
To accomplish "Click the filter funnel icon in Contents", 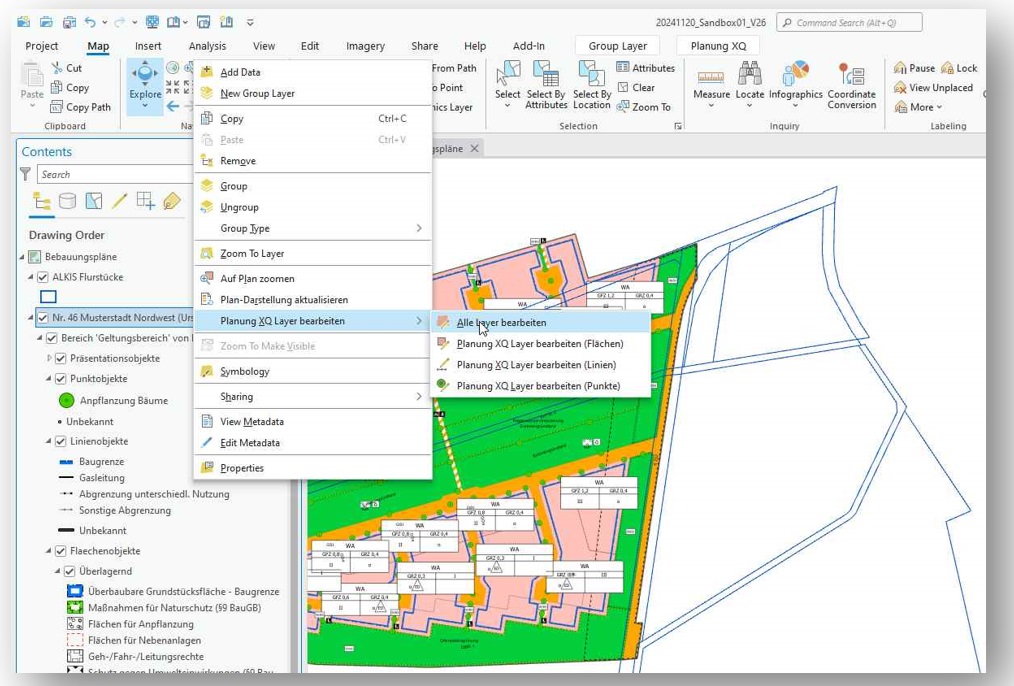I will coord(25,174).
